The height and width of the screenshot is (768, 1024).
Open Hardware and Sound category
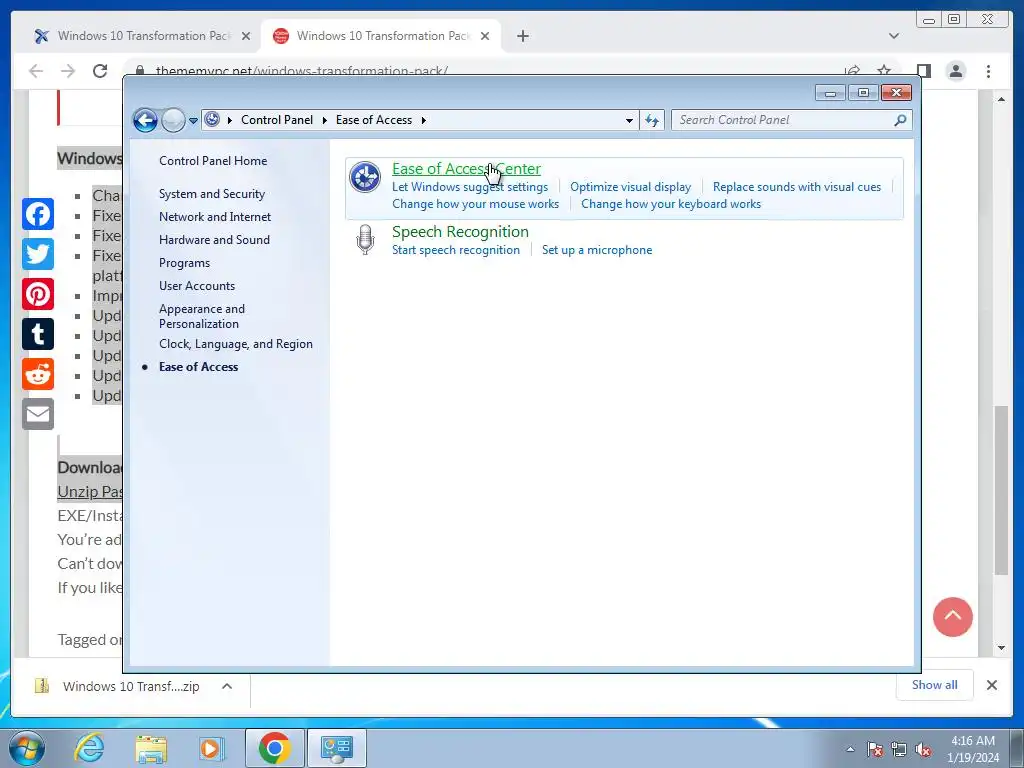pos(214,240)
